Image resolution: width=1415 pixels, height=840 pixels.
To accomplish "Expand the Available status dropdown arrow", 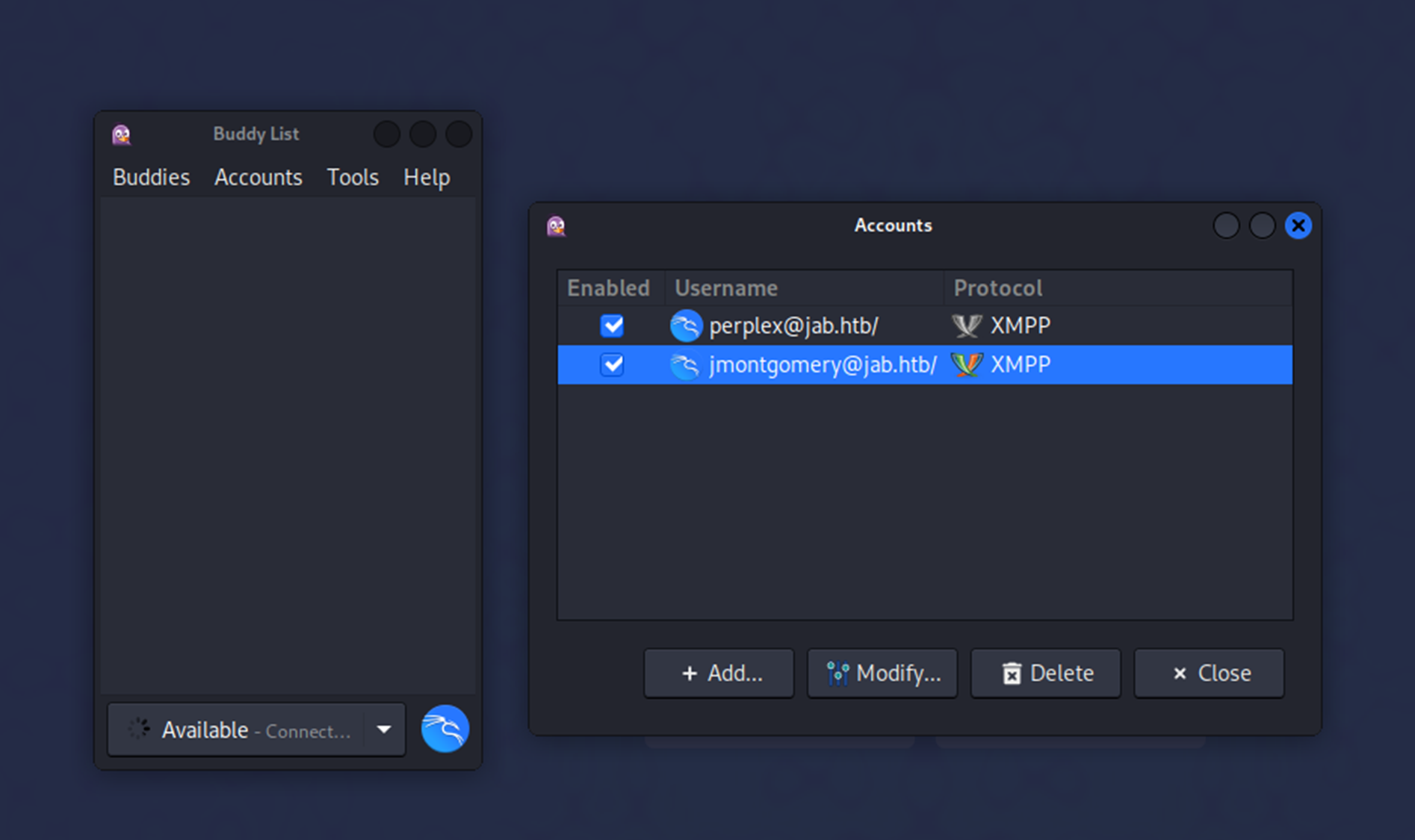I will point(384,729).
